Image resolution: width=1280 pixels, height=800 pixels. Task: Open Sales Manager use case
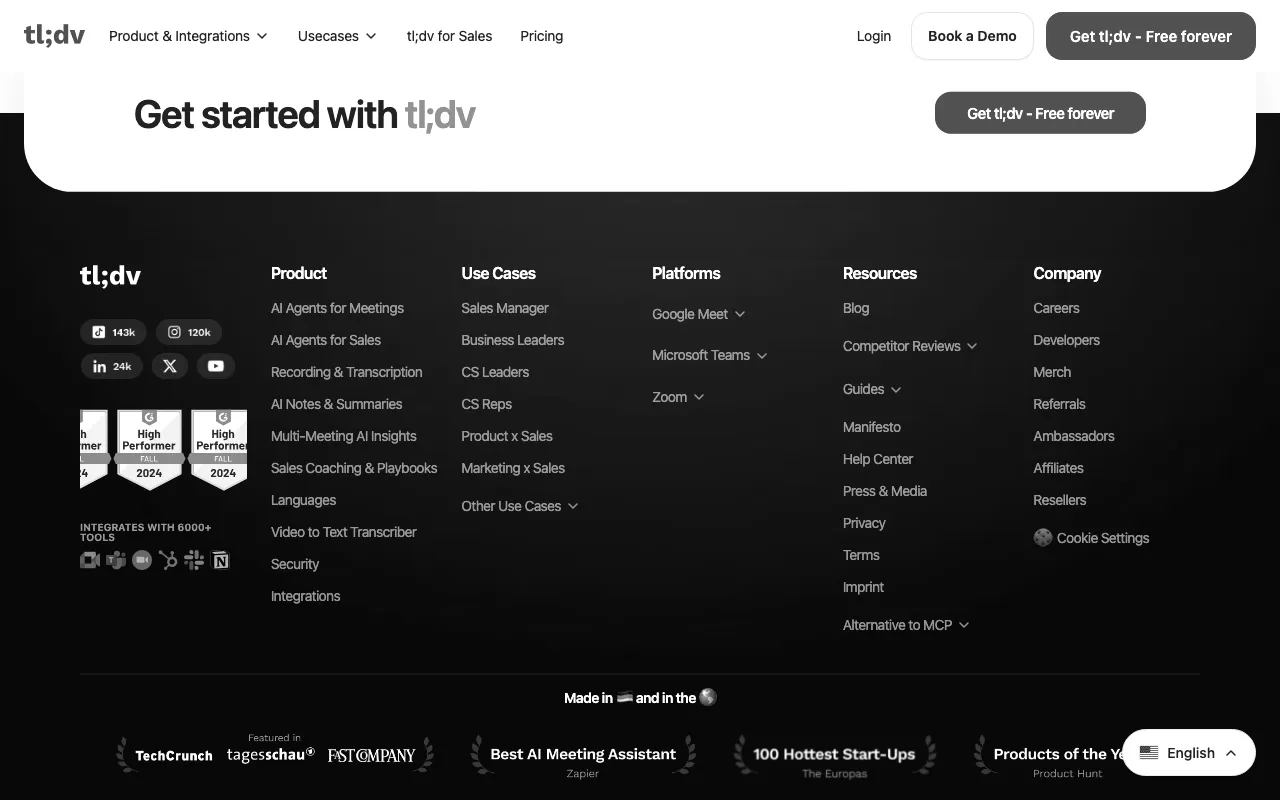coord(505,308)
